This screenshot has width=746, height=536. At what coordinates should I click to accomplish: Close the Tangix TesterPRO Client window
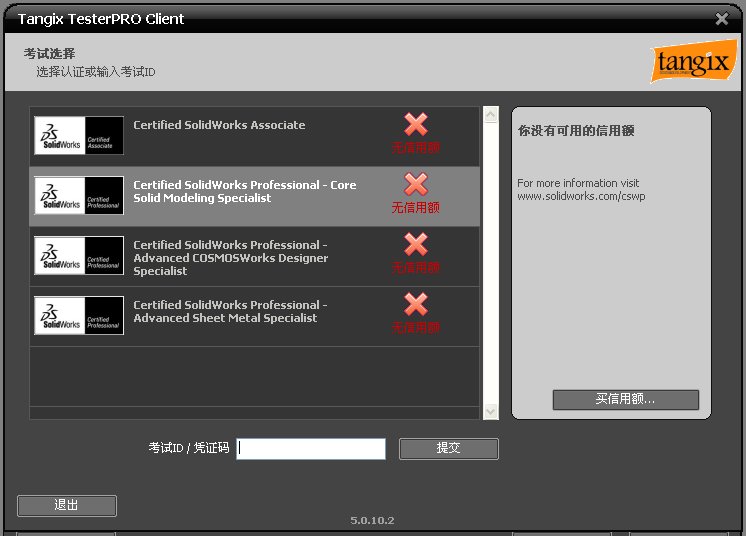(x=722, y=19)
